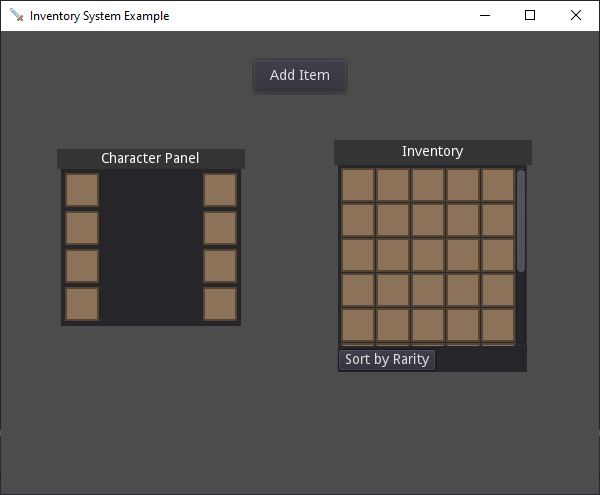Sort inventory with Sort by Rarity button
The width and height of the screenshot is (600, 495).
(x=387, y=360)
